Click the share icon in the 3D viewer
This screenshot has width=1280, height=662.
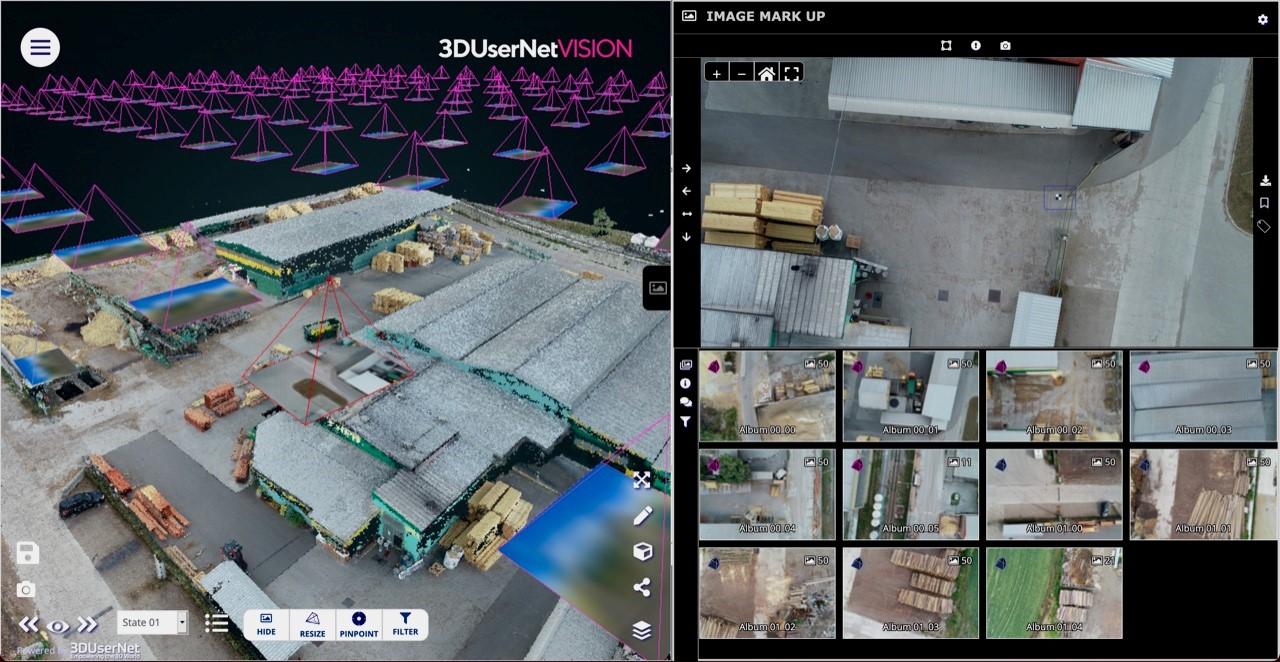(x=641, y=588)
